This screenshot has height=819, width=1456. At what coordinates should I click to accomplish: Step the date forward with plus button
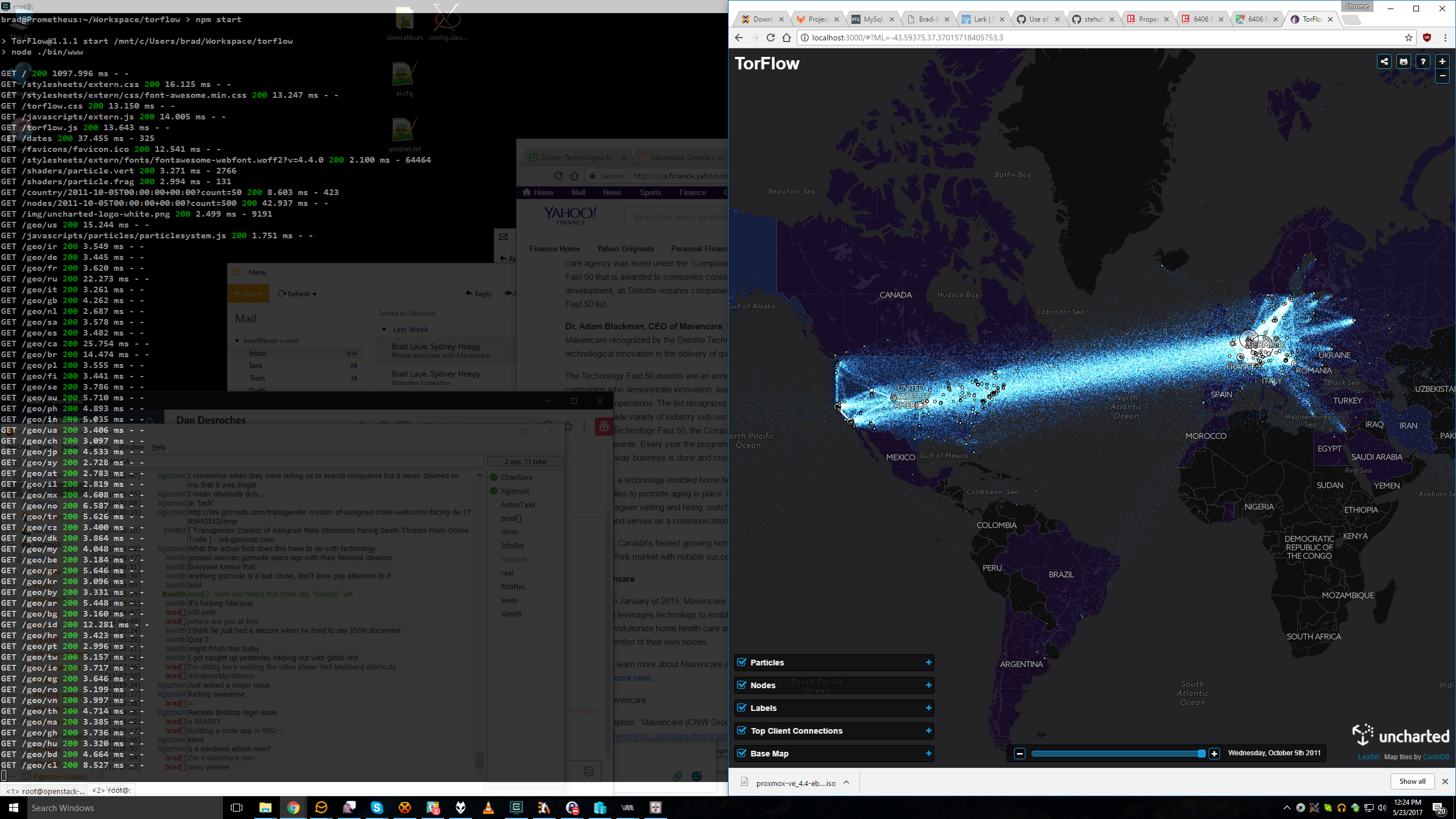pos(1214,754)
